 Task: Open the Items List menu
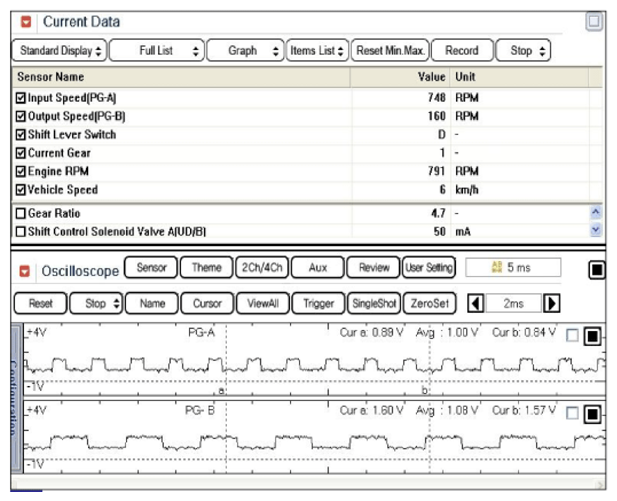tap(316, 50)
